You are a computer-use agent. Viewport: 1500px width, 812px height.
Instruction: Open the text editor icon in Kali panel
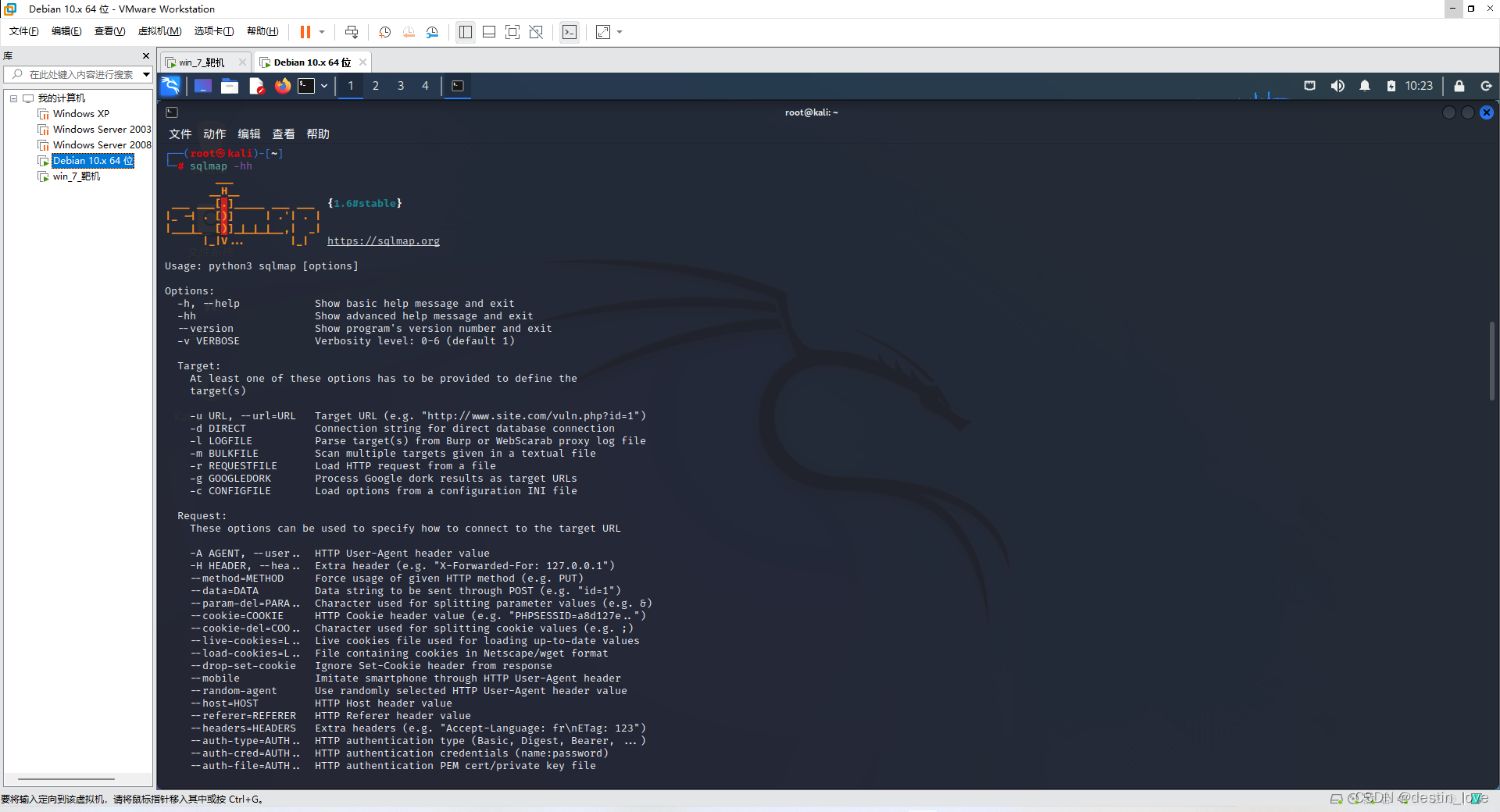coord(256,86)
